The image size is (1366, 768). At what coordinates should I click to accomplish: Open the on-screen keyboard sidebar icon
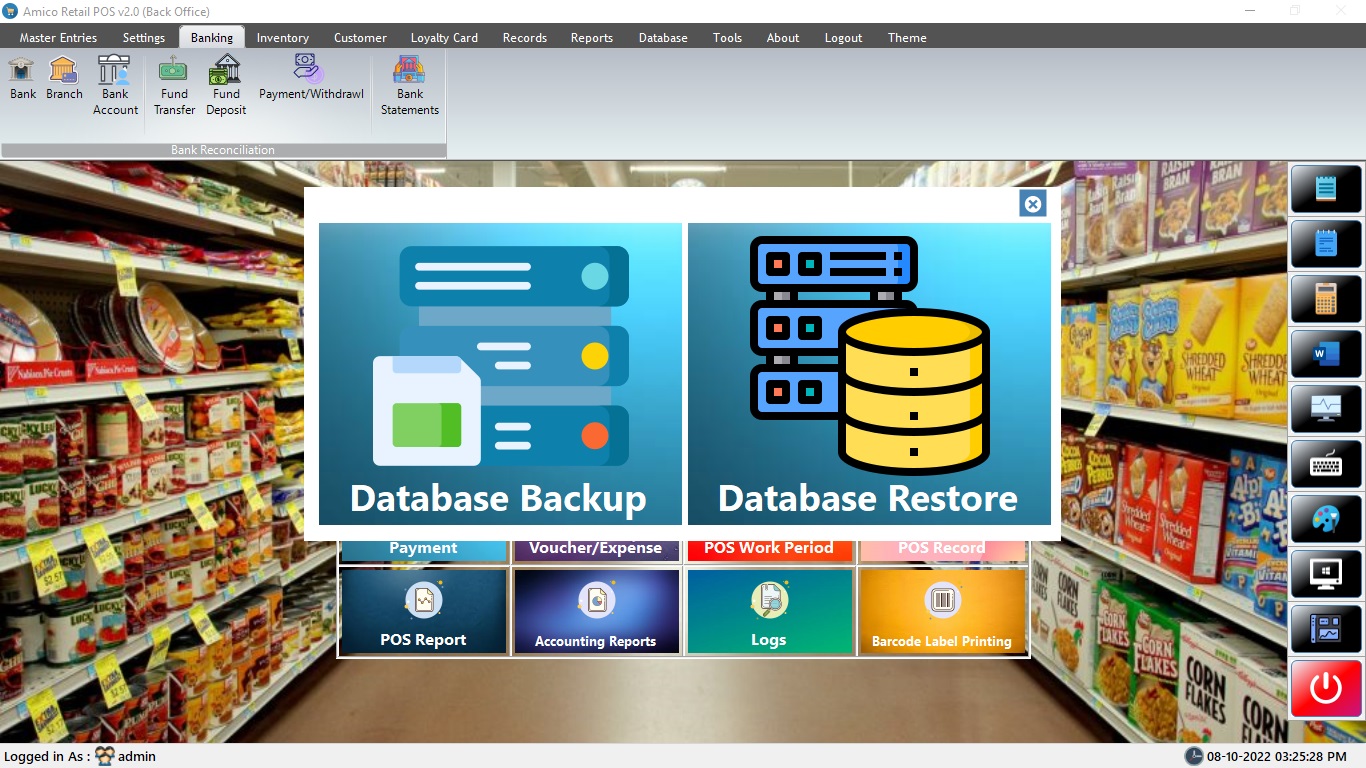click(x=1326, y=464)
